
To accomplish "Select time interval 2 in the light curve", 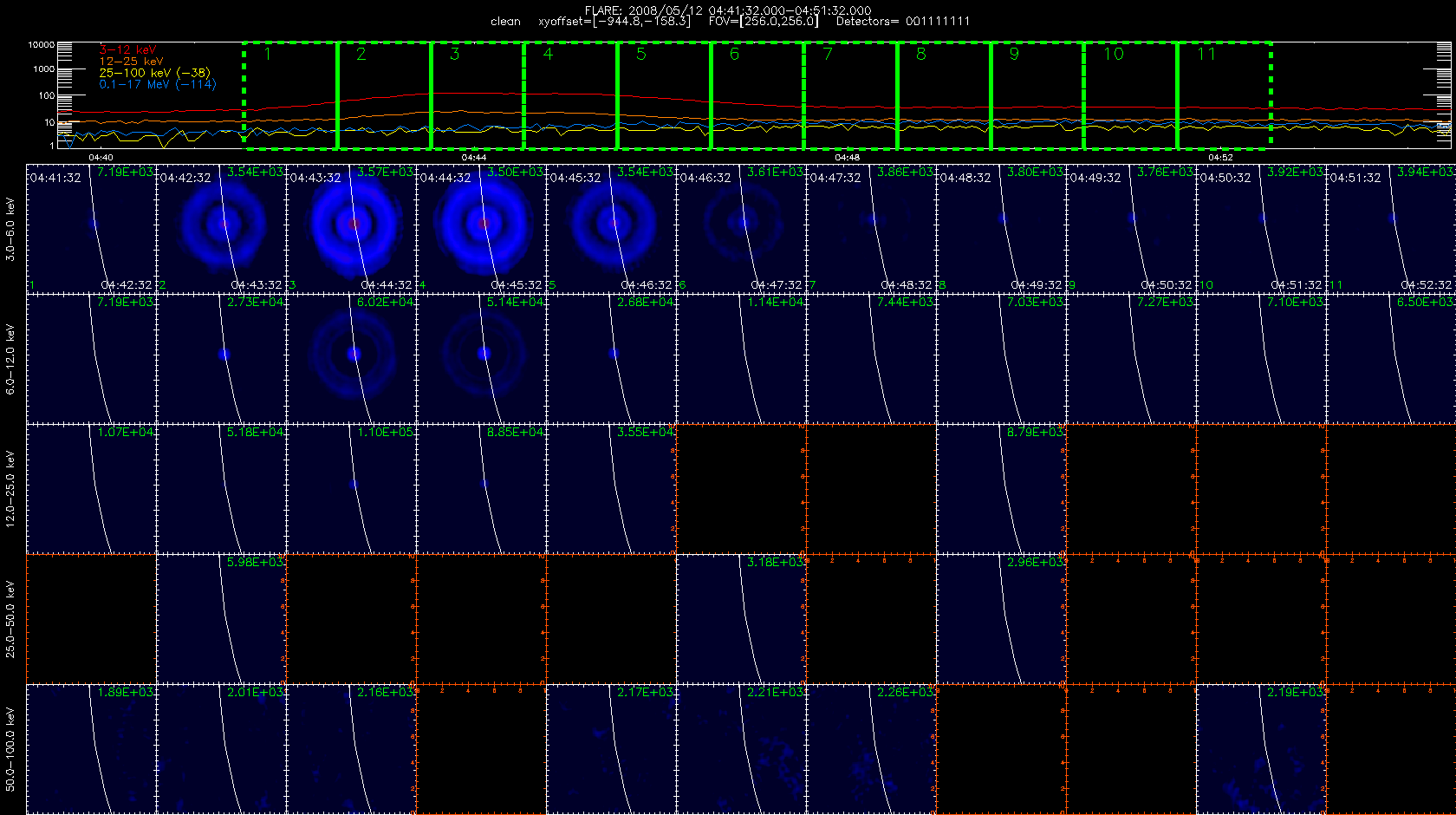I will click(x=384, y=95).
